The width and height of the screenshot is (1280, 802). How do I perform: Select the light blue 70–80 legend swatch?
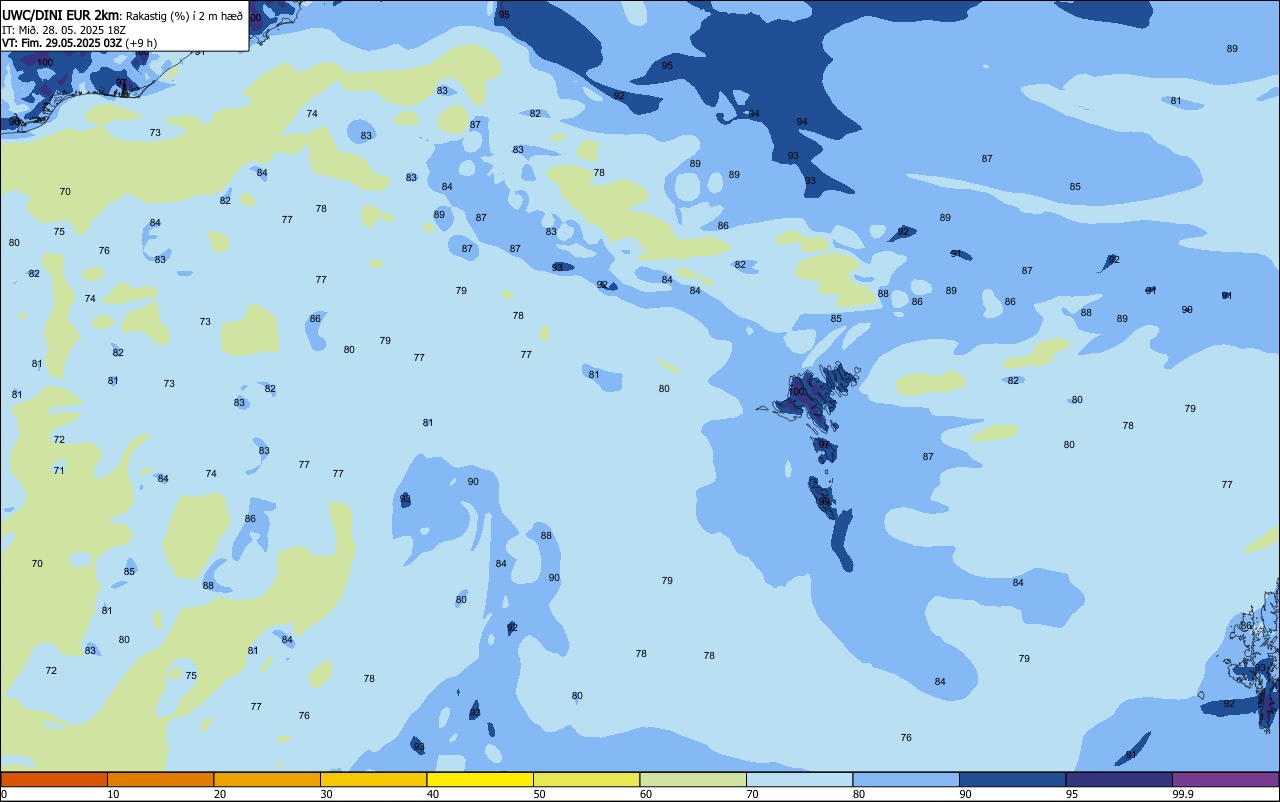pos(799,779)
